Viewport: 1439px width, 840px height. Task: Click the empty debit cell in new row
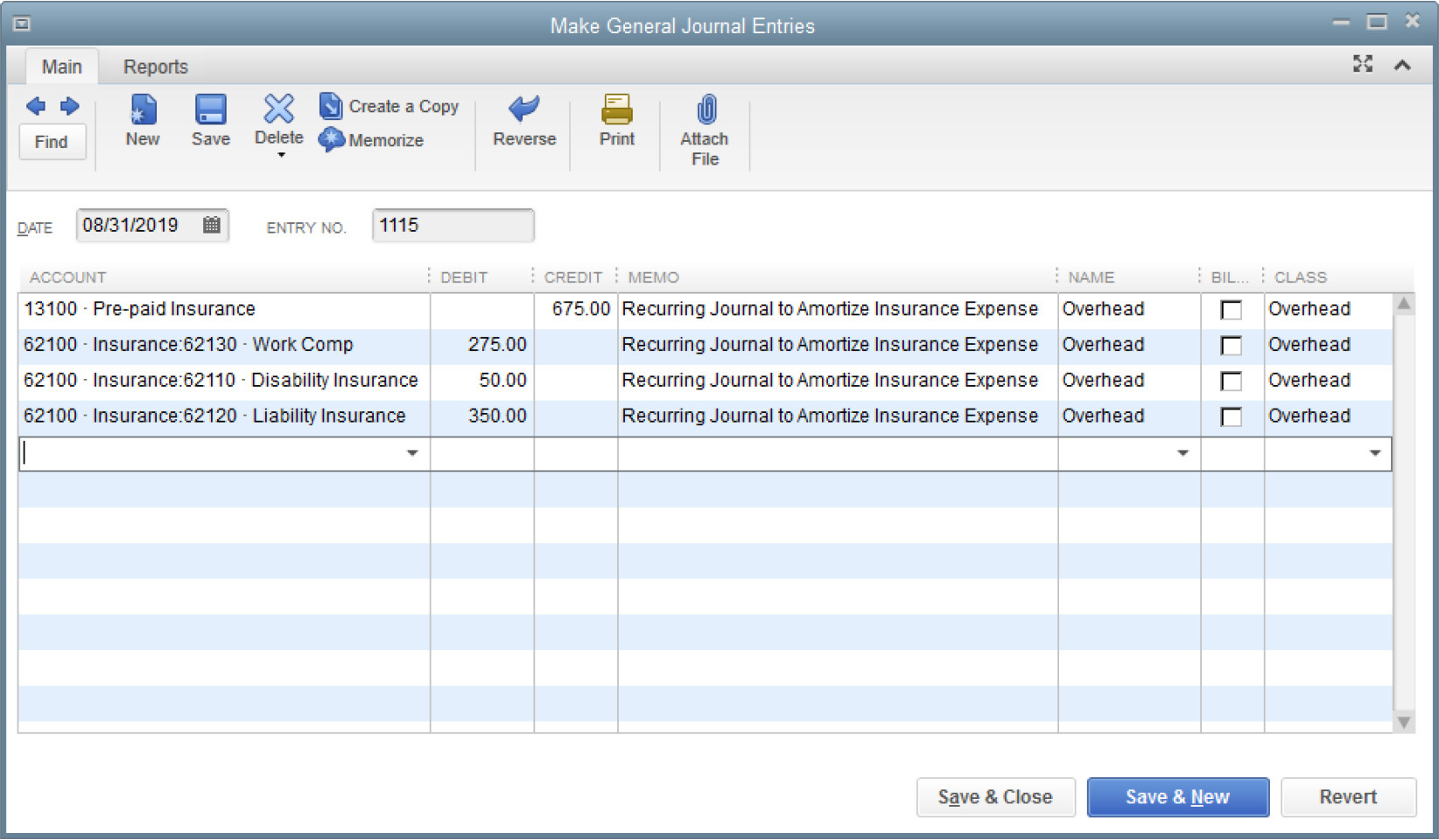point(482,453)
